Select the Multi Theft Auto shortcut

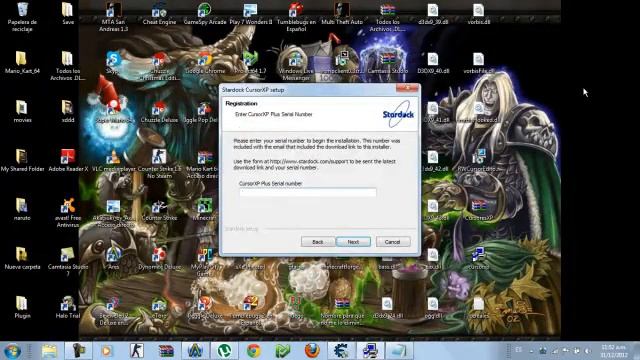coord(342,13)
